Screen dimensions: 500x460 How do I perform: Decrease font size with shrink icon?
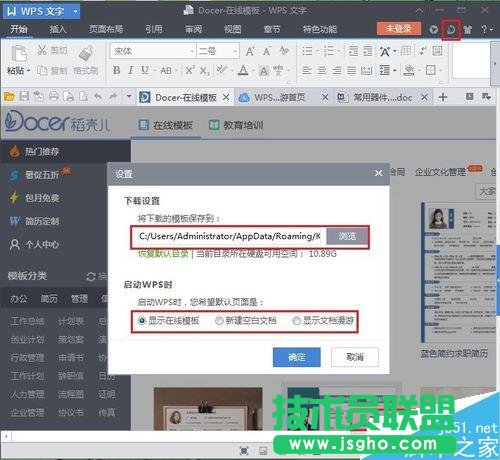pos(267,51)
